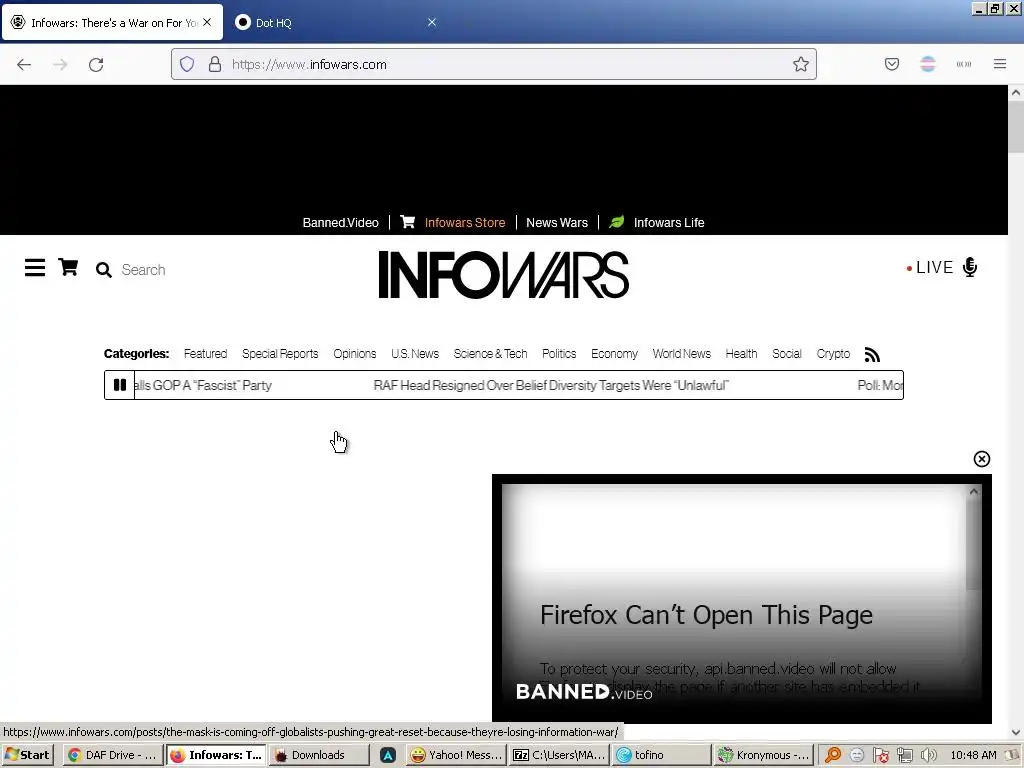Open the C:\Users 7-Zip taskbar item
This screenshot has width=1024, height=768.
558,755
